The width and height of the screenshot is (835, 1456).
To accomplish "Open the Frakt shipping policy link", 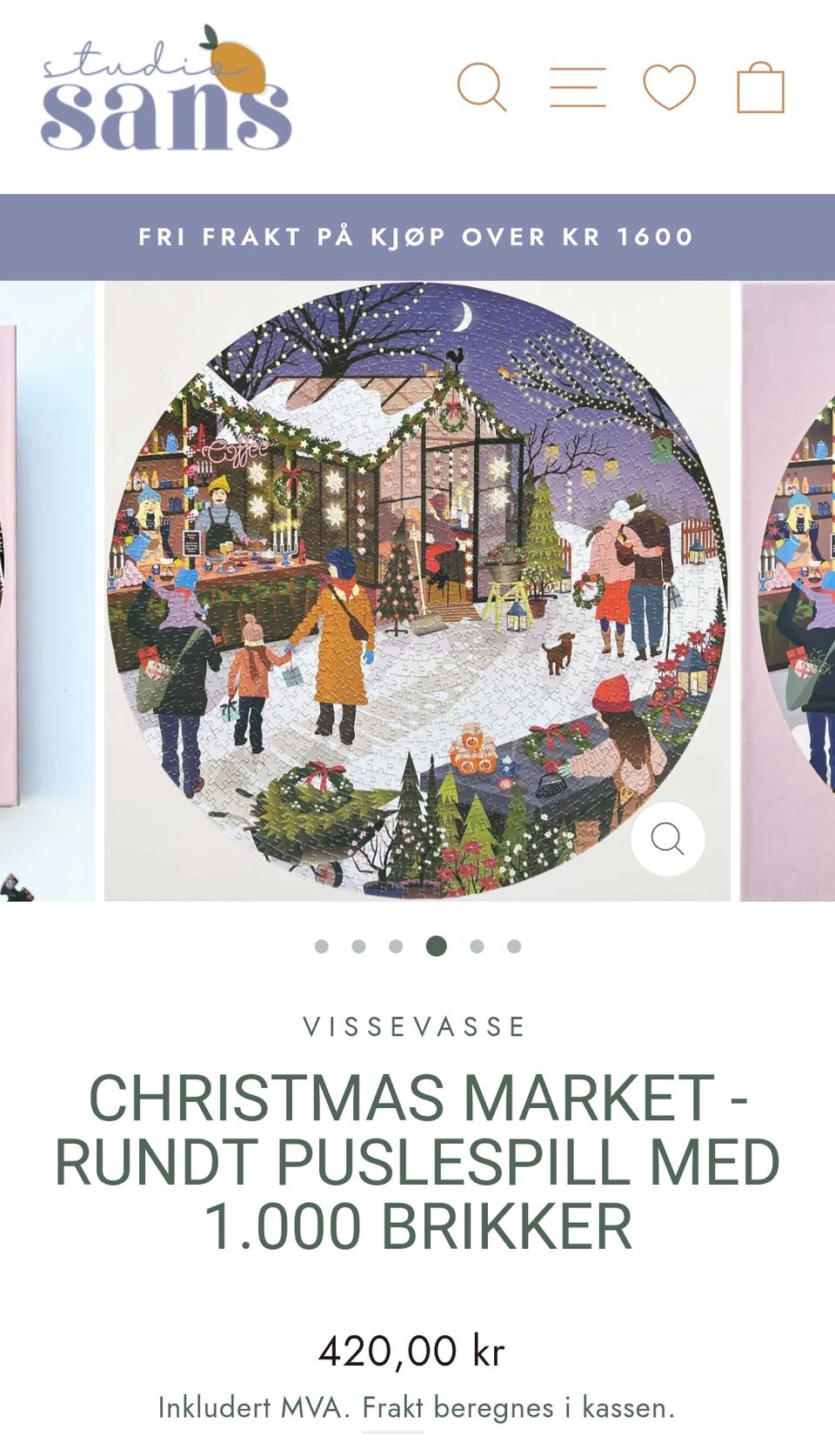I will point(393,1406).
